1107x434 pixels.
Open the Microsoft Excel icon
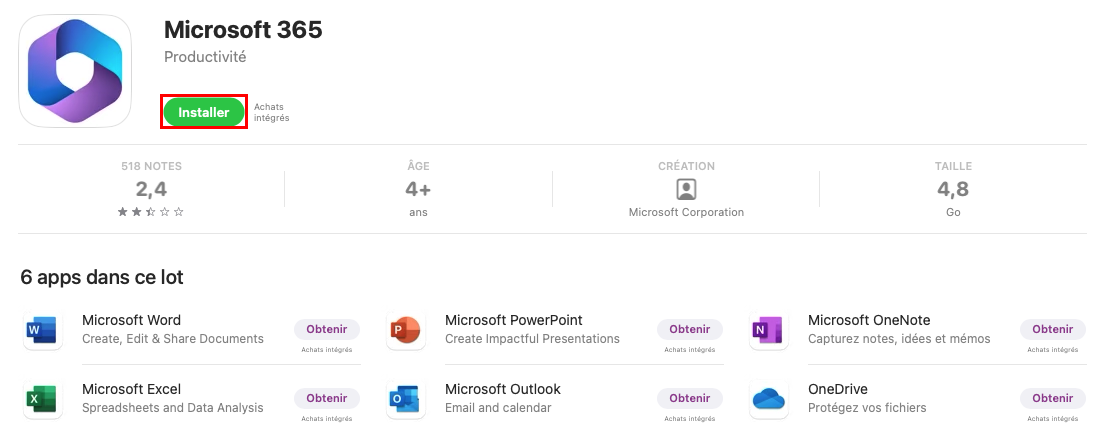[42, 399]
